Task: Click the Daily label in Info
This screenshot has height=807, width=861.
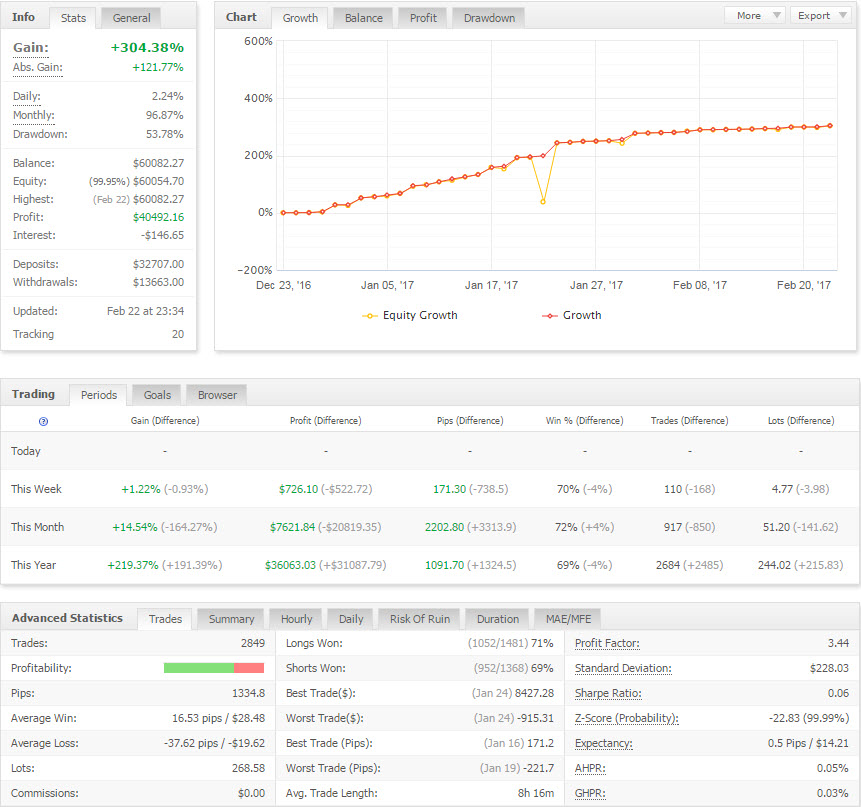Action: click(x=26, y=96)
